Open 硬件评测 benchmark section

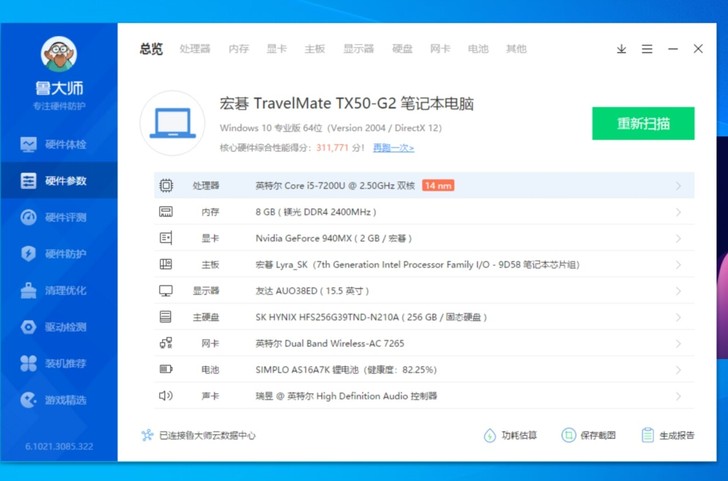[x=58, y=217]
